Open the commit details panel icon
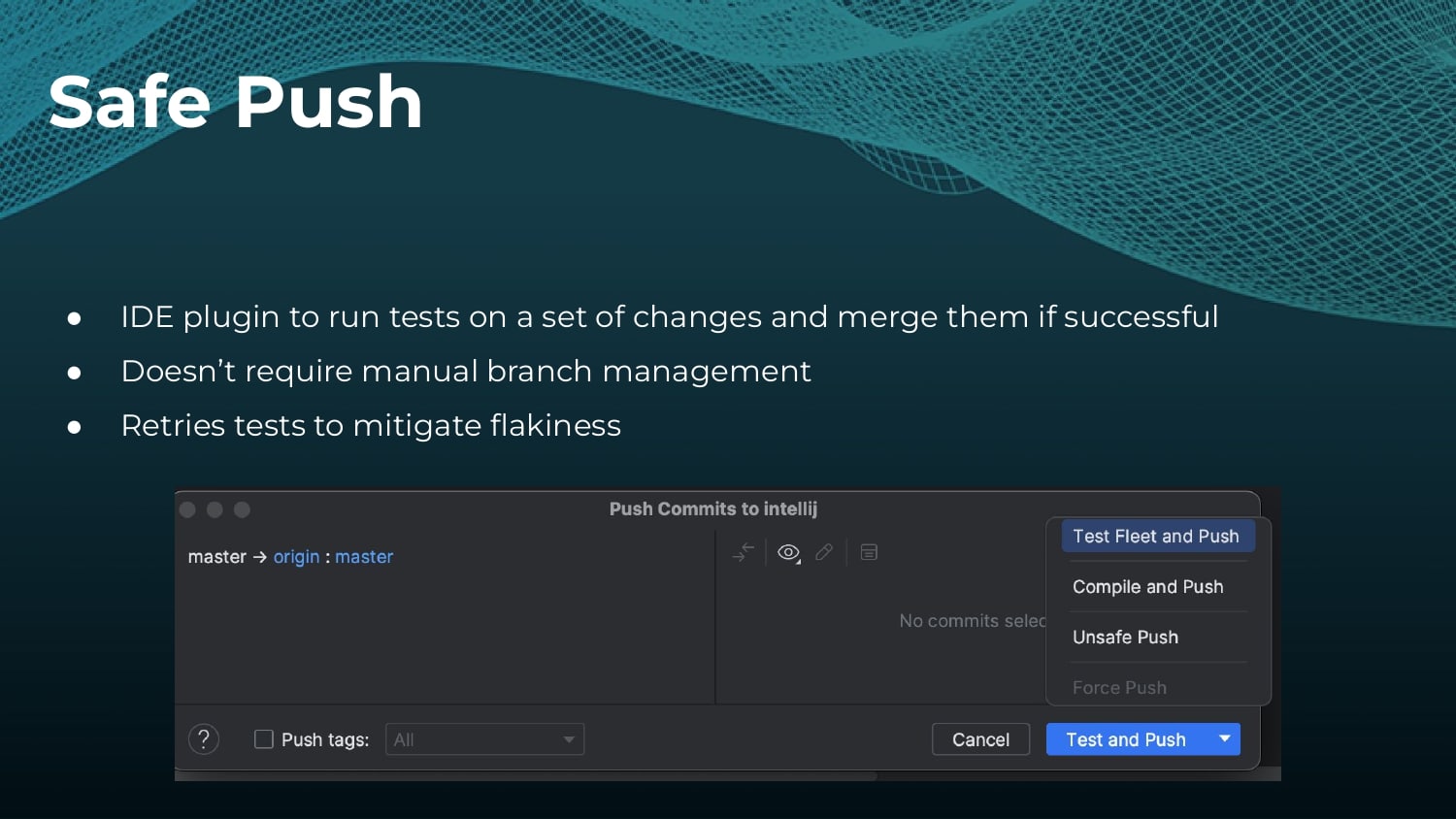 [869, 552]
